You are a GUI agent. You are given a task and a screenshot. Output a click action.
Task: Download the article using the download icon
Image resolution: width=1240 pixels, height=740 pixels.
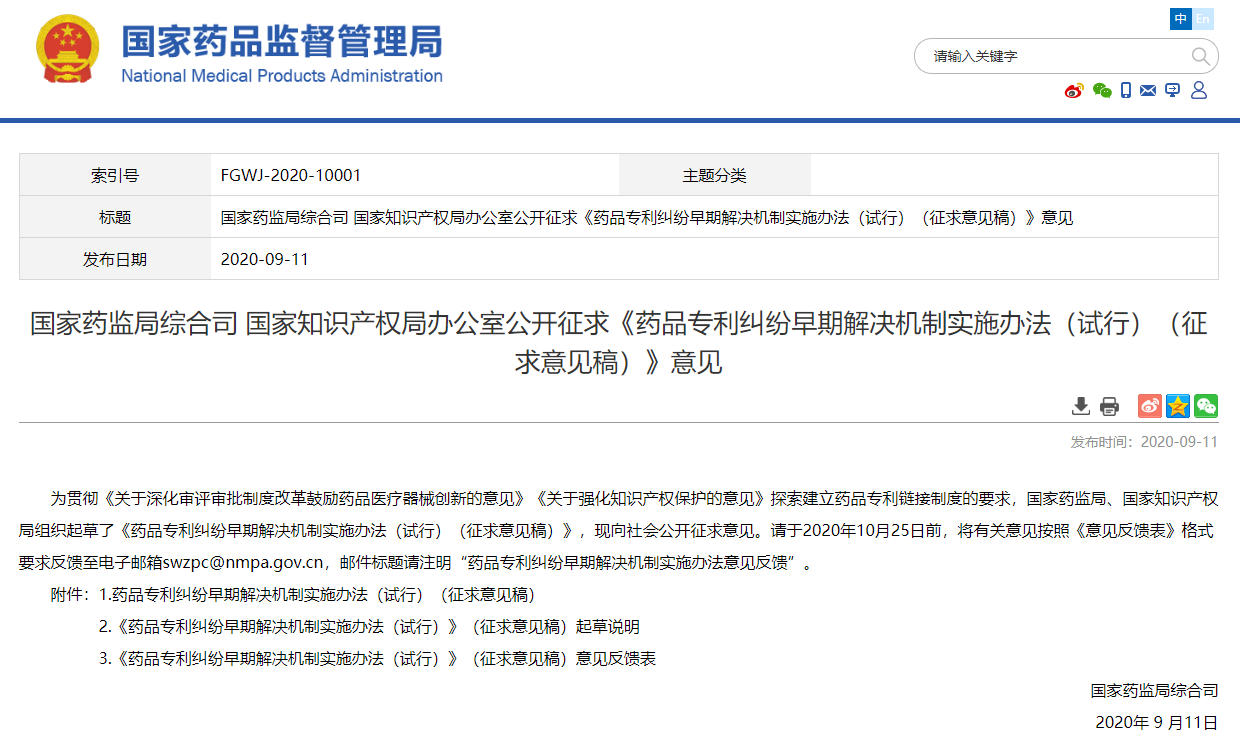(x=1081, y=406)
